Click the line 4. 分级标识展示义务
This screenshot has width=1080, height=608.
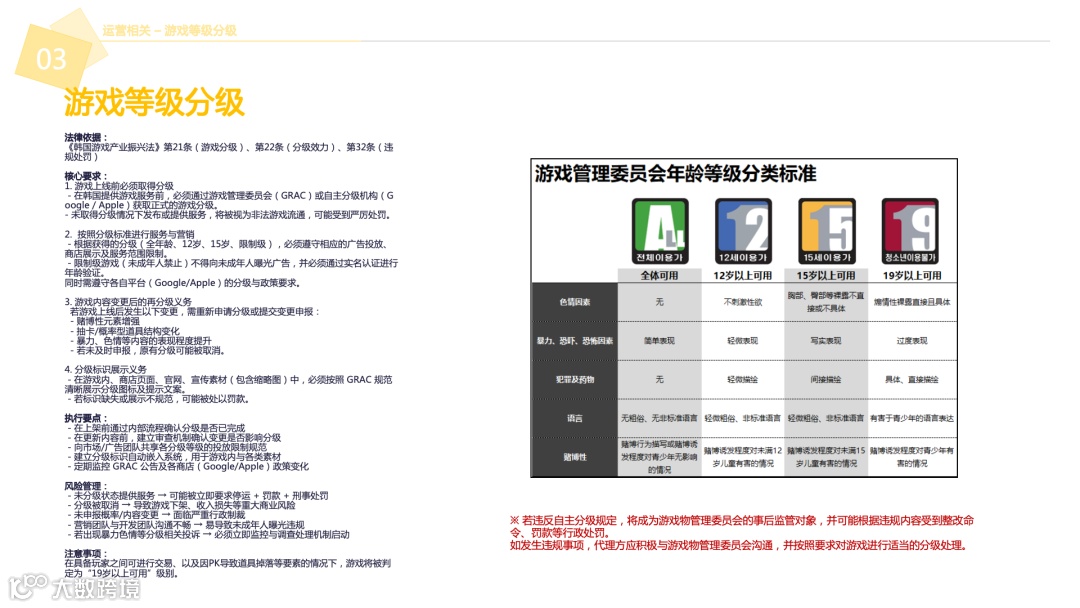tap(105, 369)
